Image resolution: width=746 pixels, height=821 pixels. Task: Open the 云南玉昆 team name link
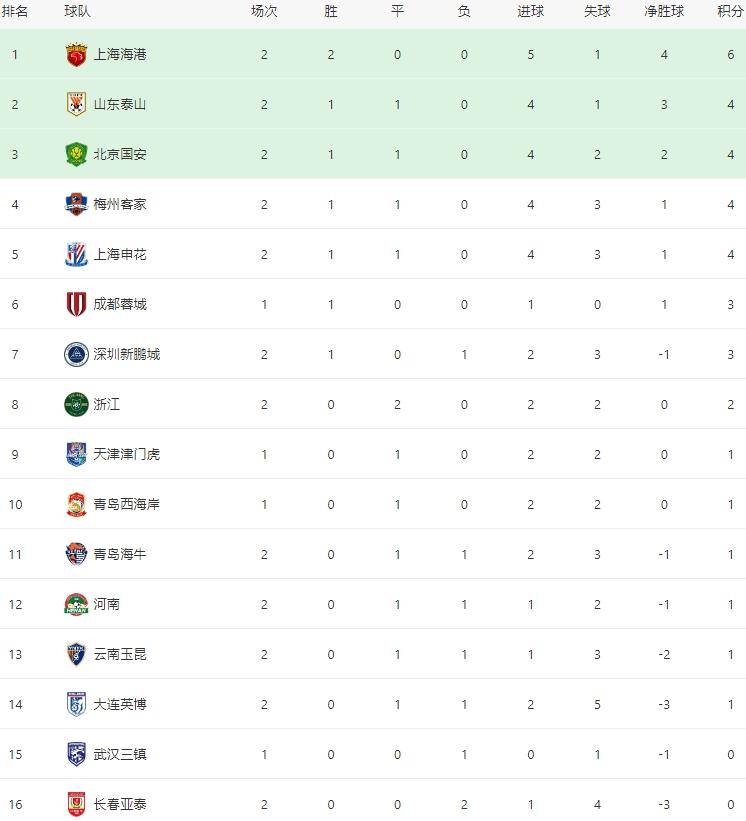(120, 654)
